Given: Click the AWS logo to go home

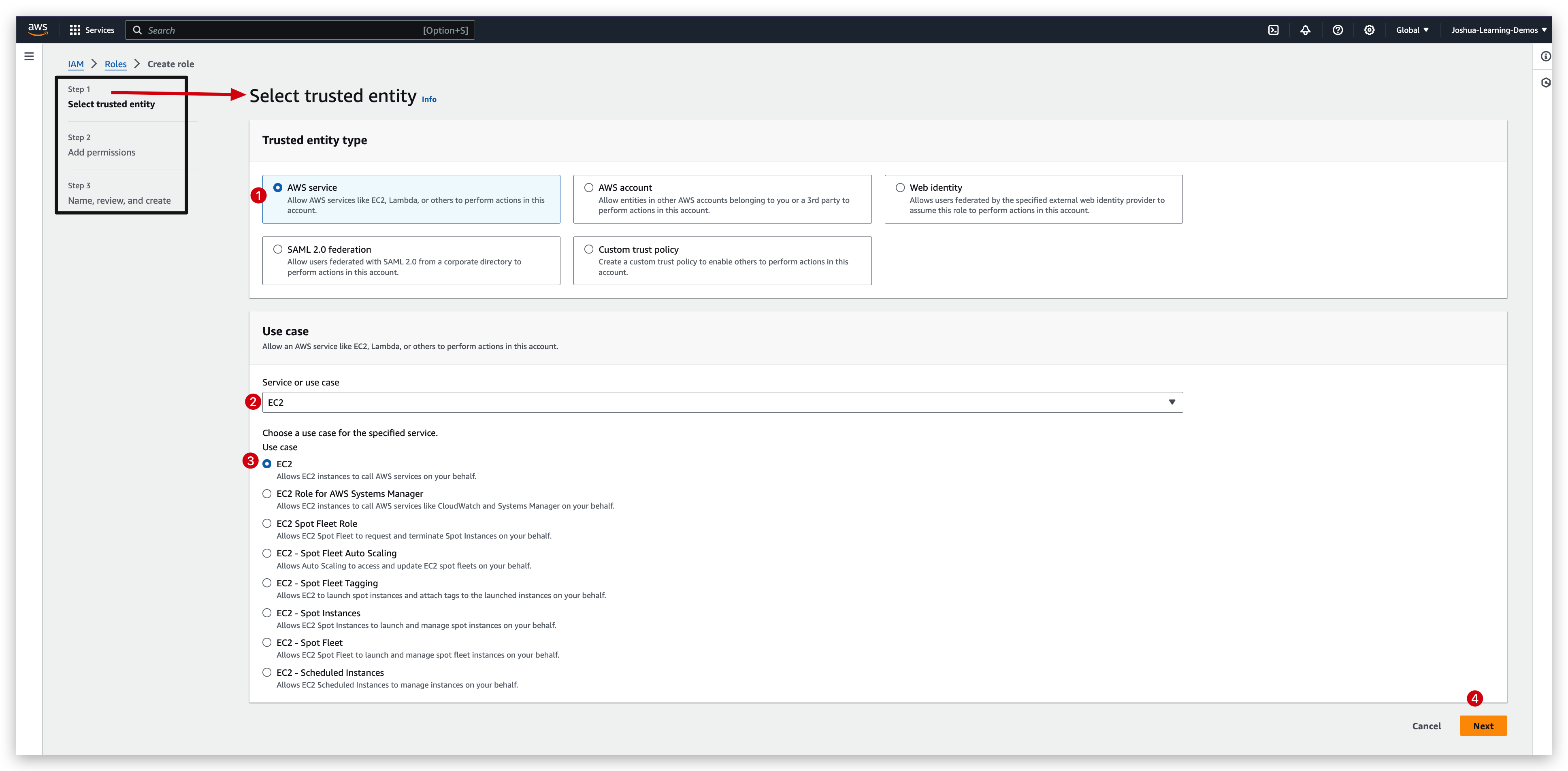Looking at the screenshot, I should [x=38, y=29].
